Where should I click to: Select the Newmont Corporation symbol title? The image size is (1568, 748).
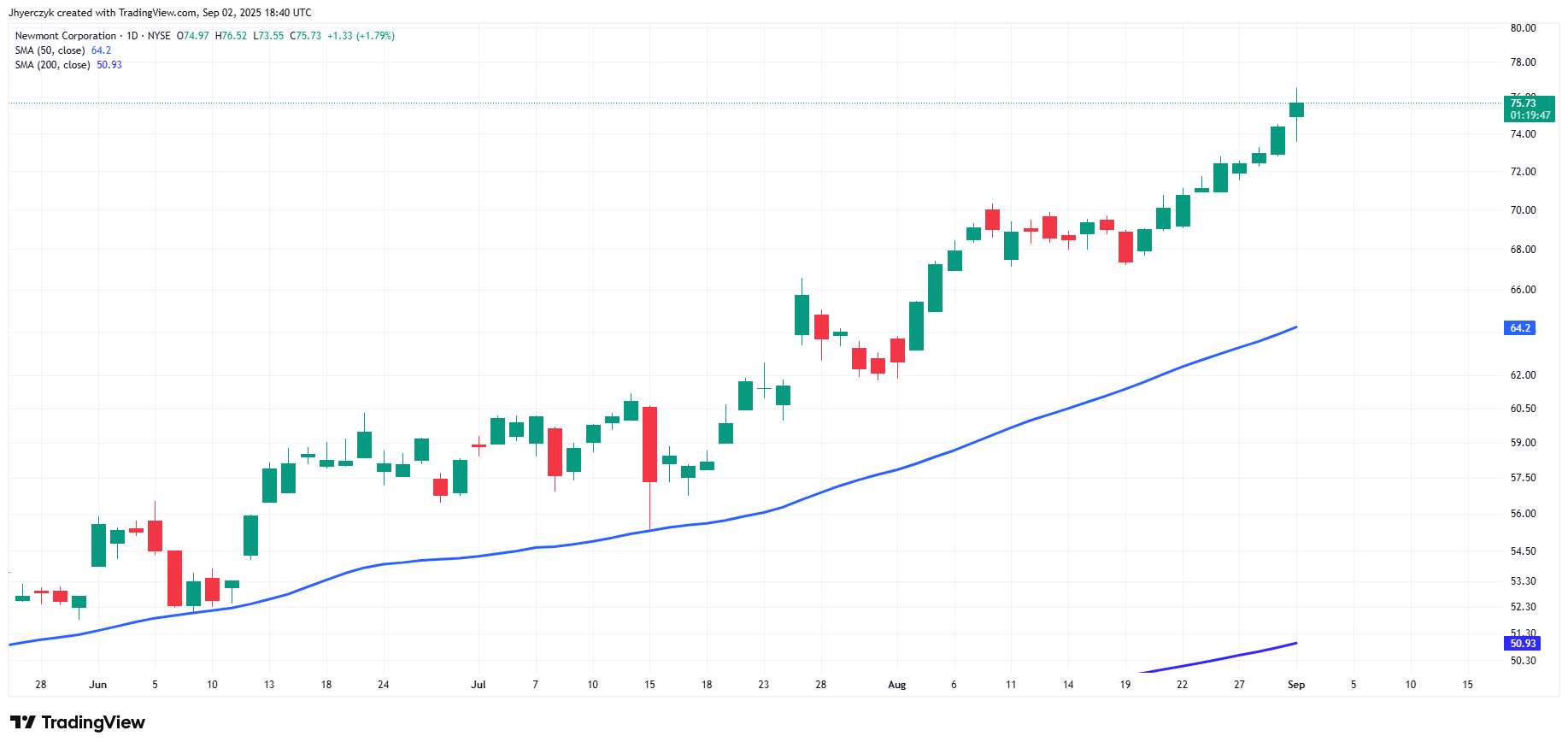coord(66,36)
